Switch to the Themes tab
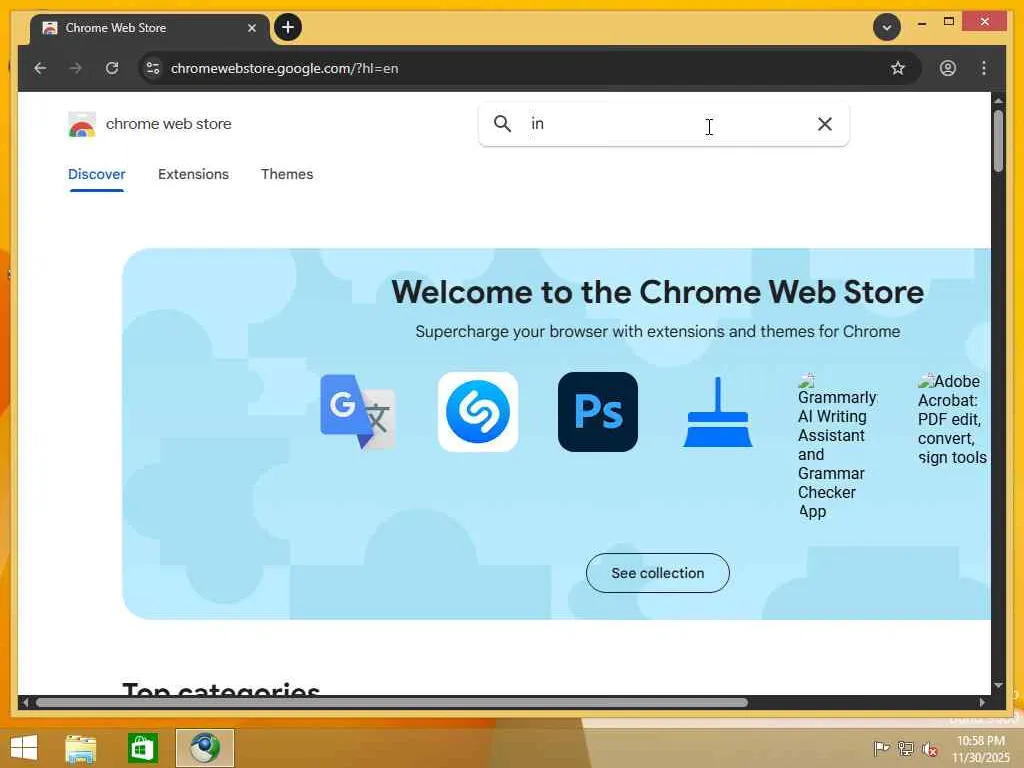Viewport: 1024px width, 768px height. pos(287,174)
